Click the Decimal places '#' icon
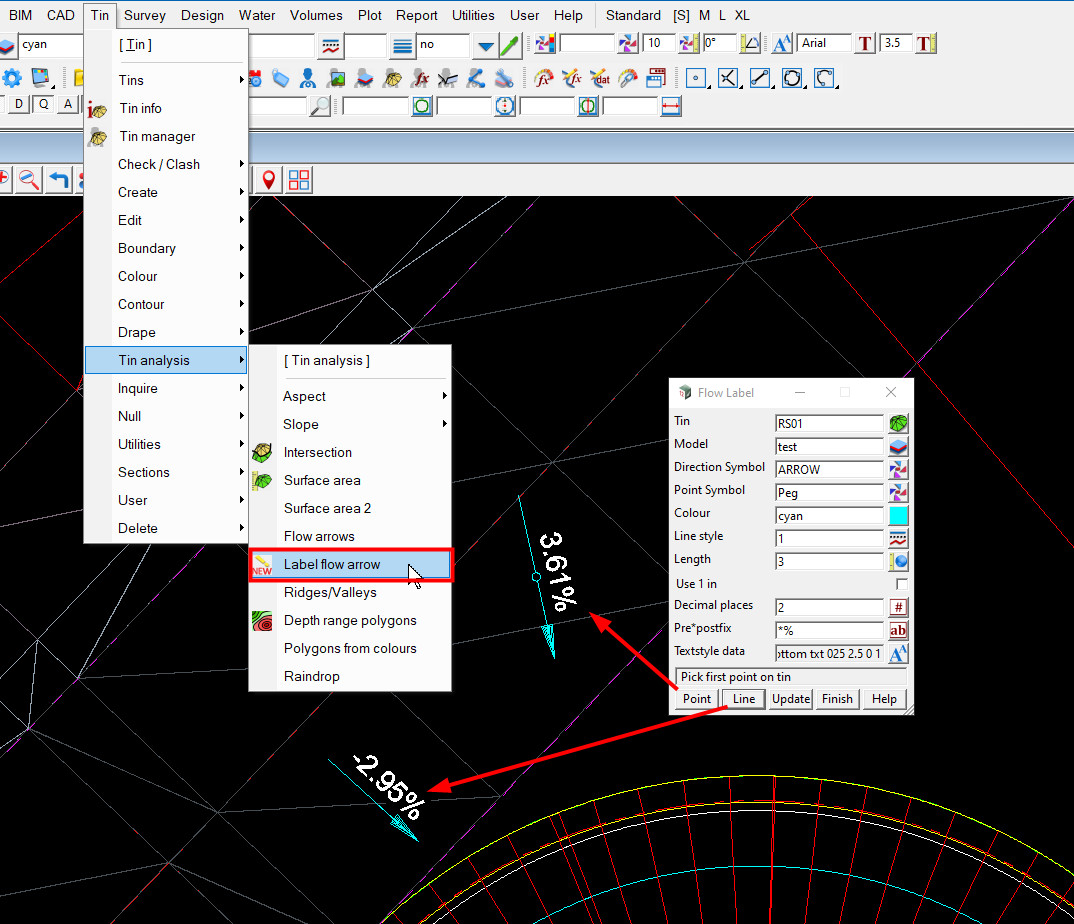Image resolution: width=1074 pixels, height=924 pixels. click(898, 607)
